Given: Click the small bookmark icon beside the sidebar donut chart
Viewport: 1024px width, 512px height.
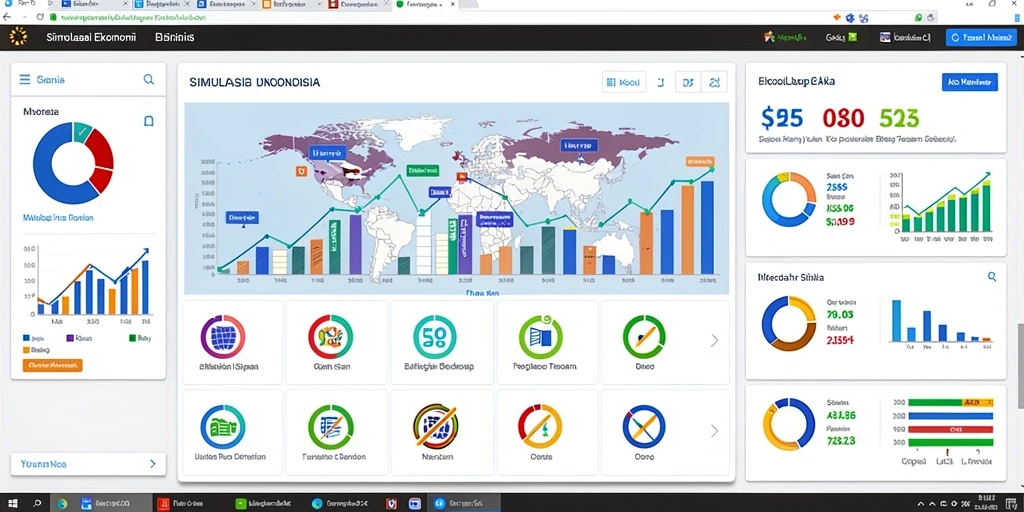Looking at the screenshot, I should pyautogui.click(x=148, y=121).
